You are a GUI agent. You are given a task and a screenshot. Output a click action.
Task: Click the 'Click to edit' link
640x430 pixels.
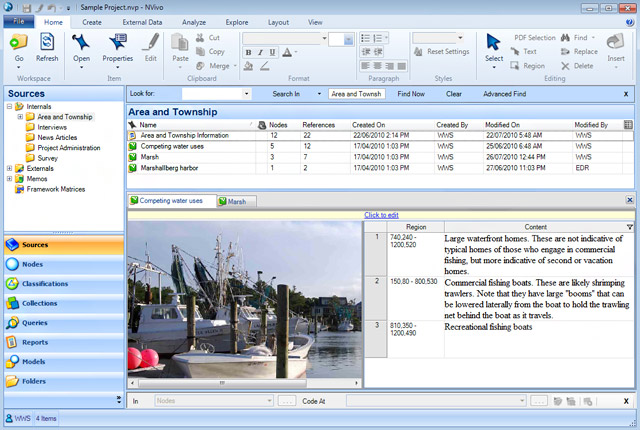click(x=381, y=215)
